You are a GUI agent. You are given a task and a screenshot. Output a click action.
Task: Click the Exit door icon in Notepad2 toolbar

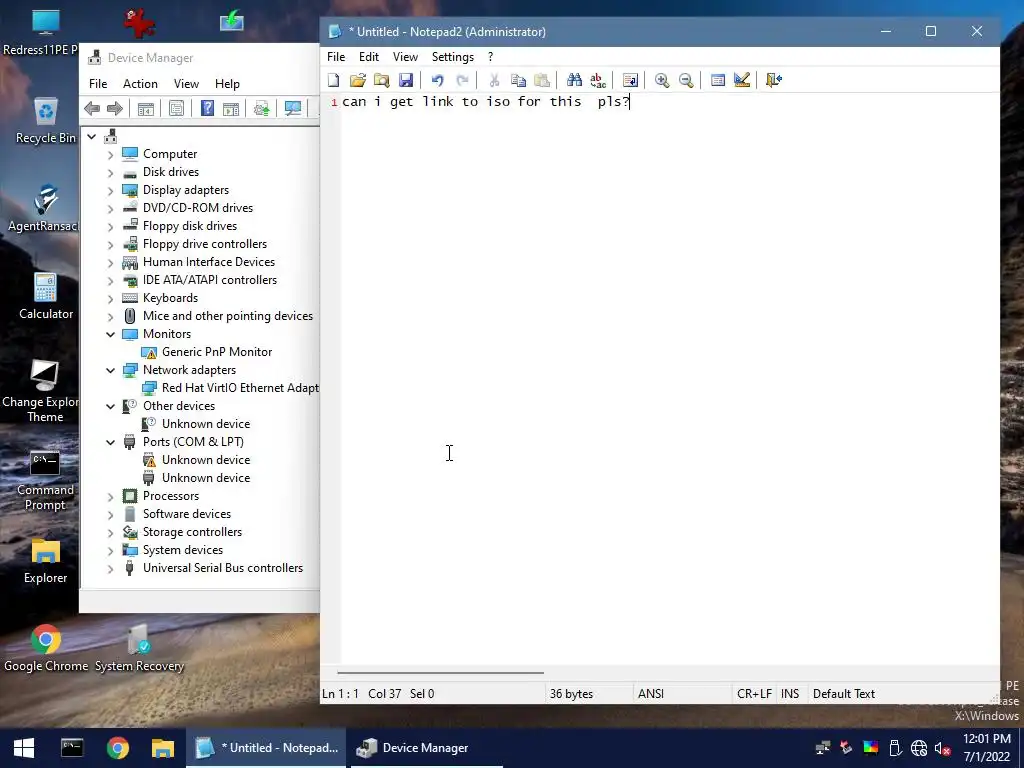coord(774,80)
